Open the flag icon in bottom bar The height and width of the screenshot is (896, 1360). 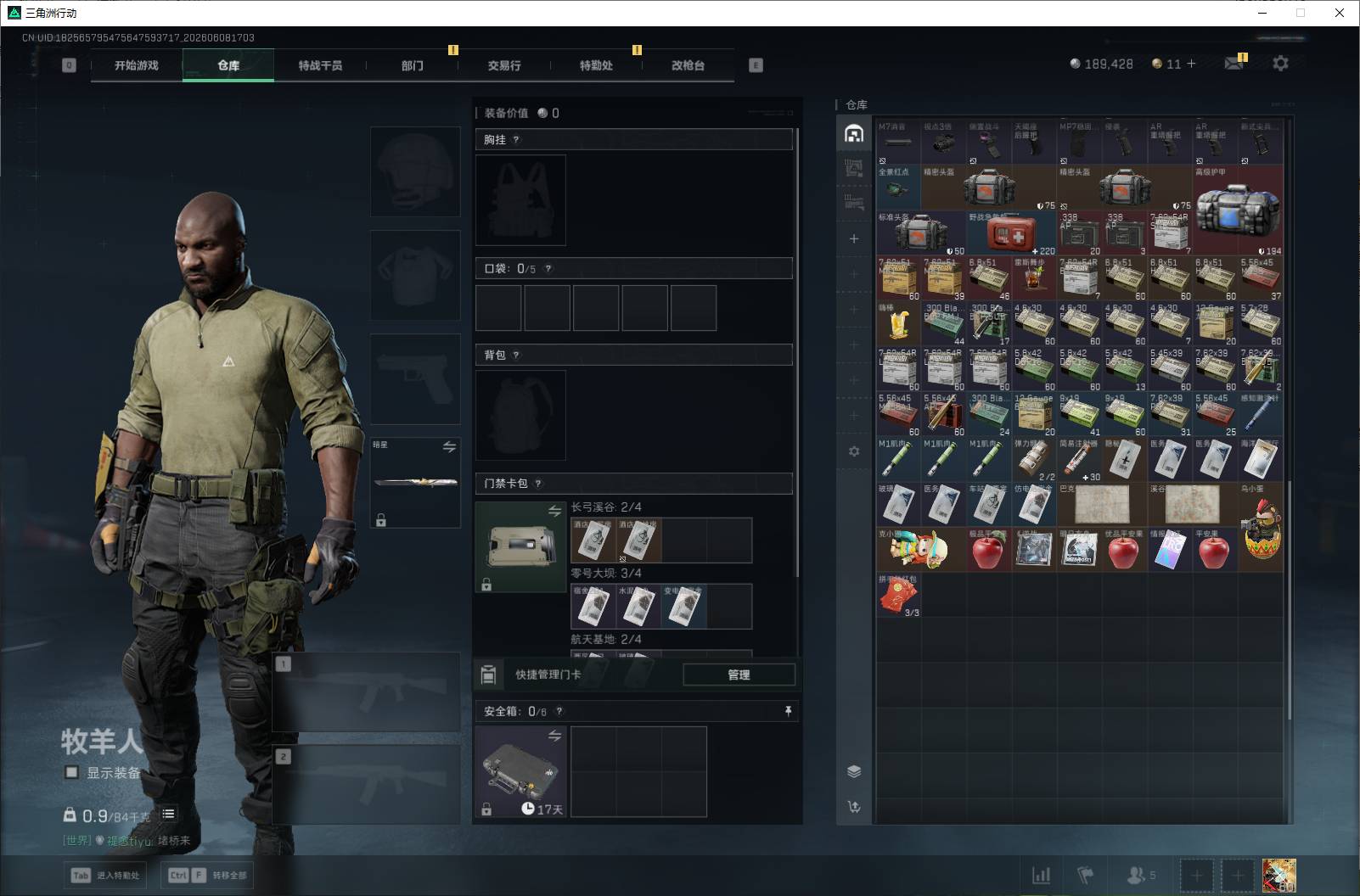[1086, 875]
